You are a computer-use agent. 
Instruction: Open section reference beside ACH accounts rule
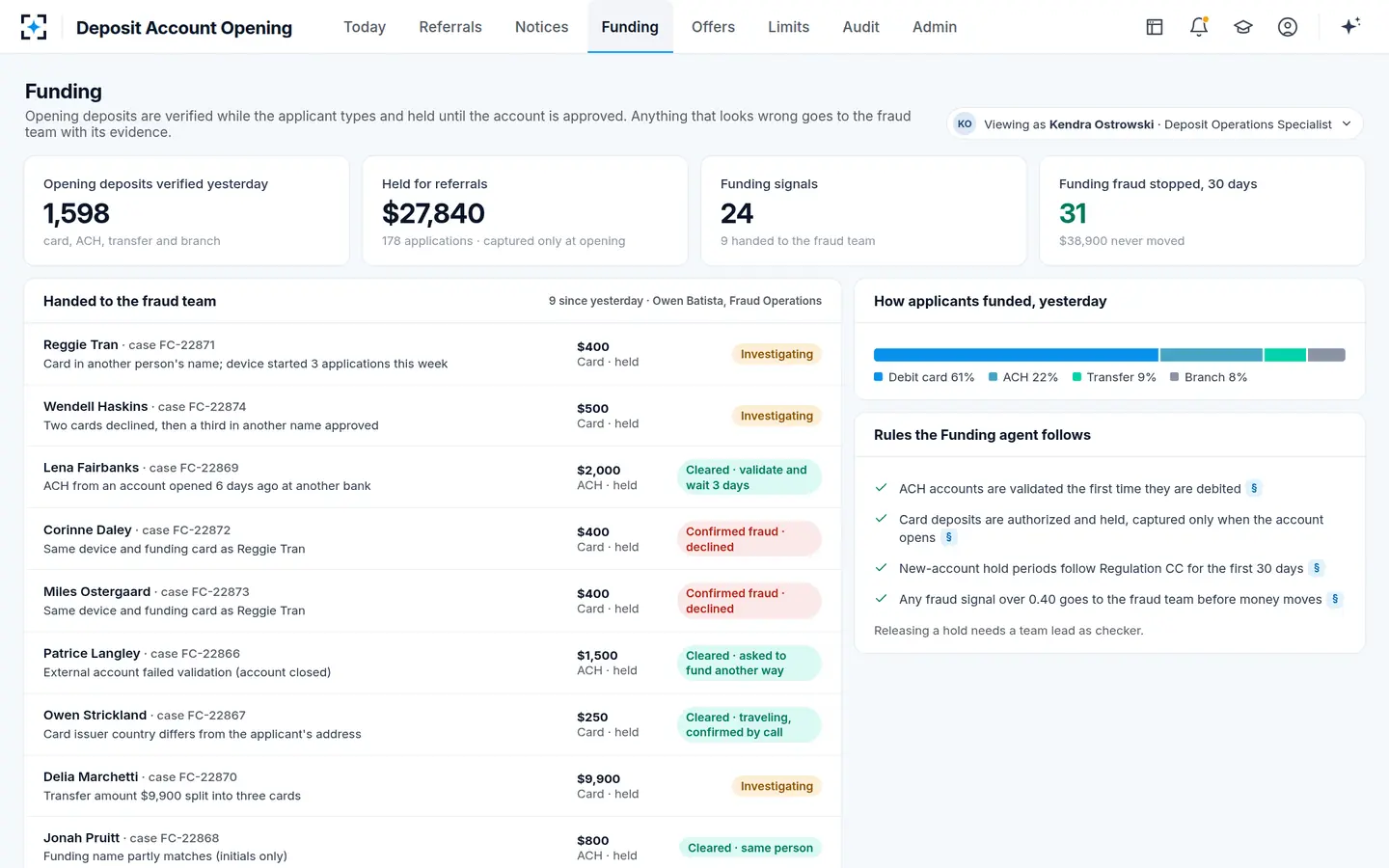coord(1254,488)
